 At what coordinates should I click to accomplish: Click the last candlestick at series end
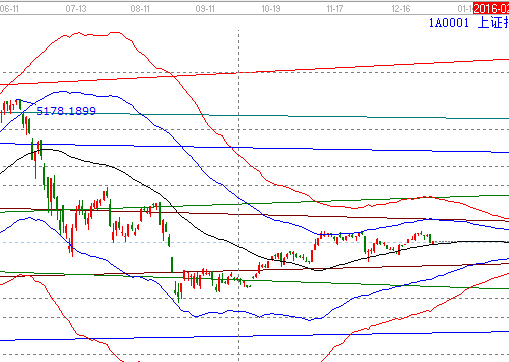coord(433,242)
